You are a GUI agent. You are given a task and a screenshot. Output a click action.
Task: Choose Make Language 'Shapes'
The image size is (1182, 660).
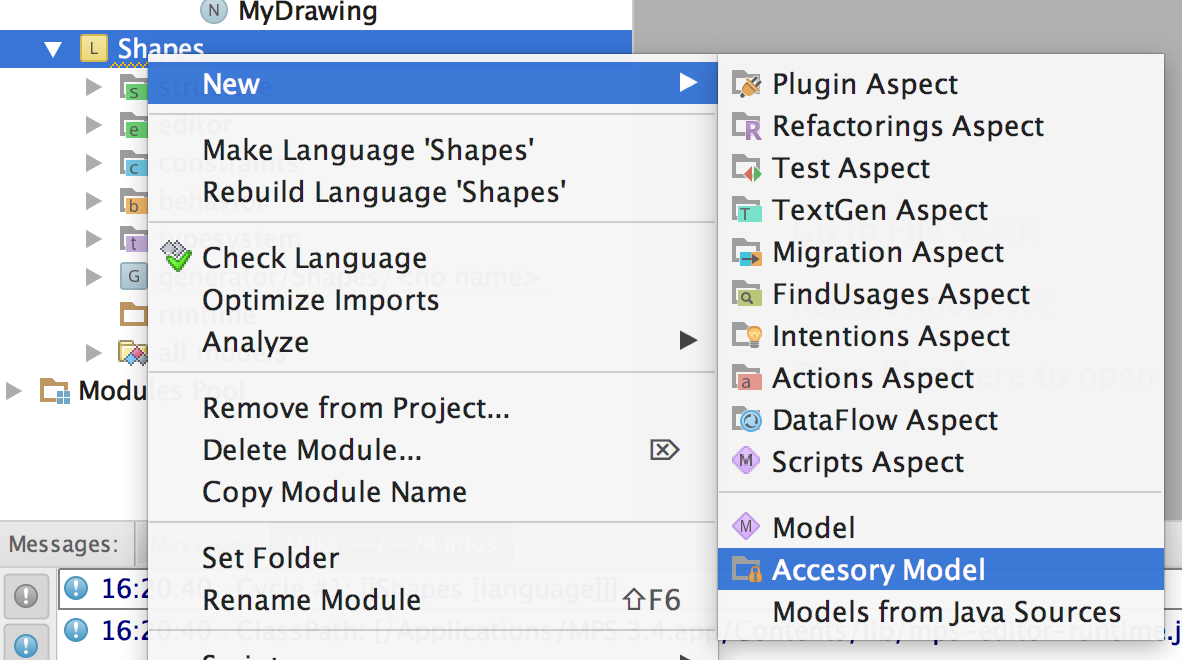click(x=368, y=150)
